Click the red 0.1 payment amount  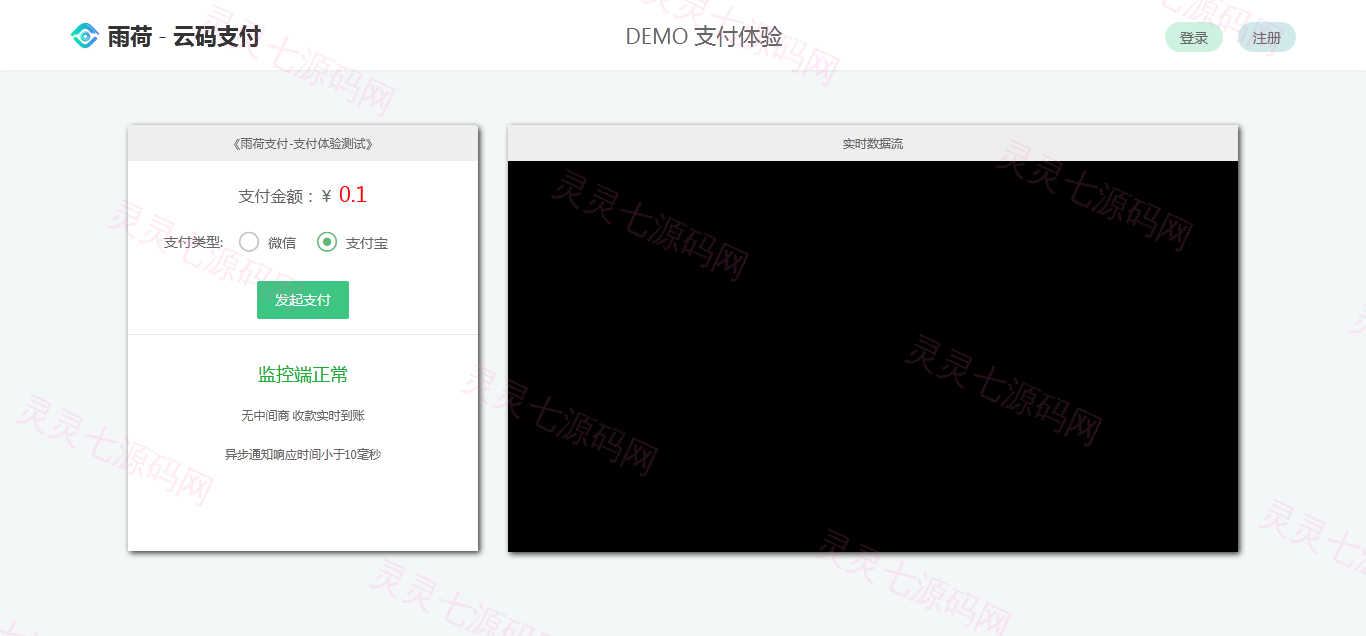353,195
